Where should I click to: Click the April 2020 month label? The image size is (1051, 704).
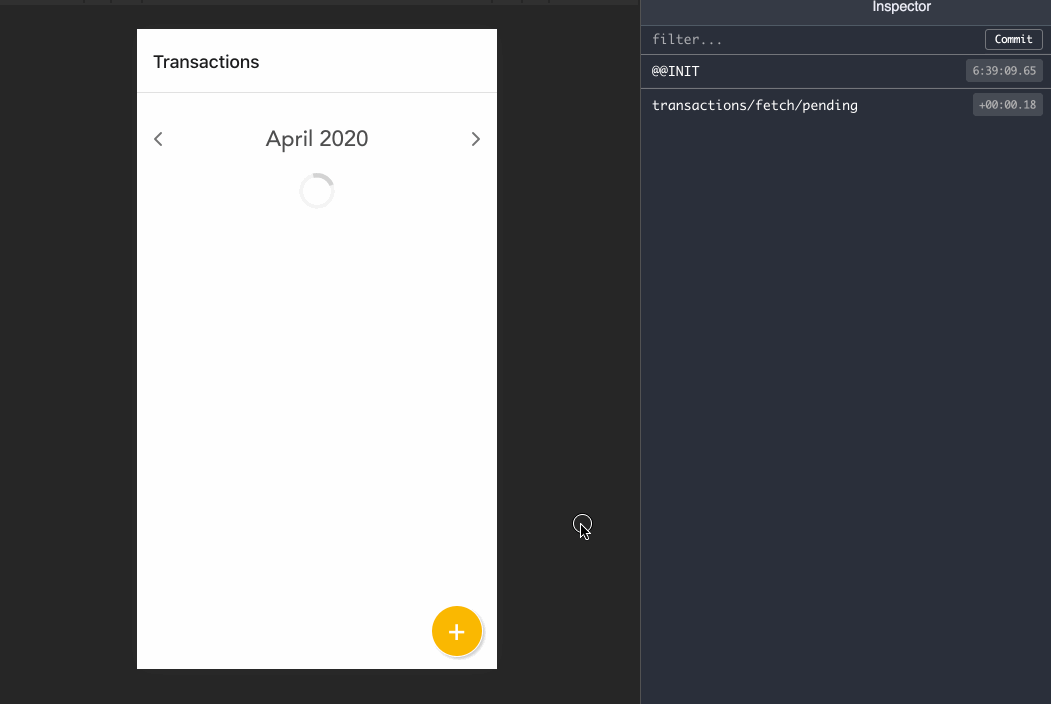(x=317, y=139)
